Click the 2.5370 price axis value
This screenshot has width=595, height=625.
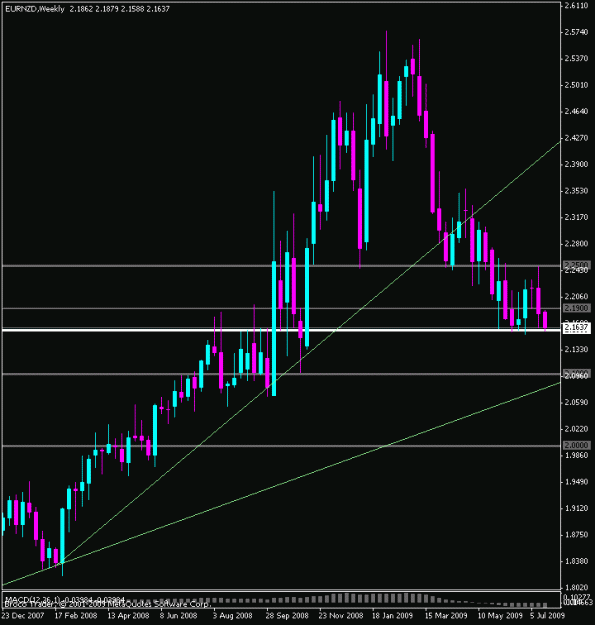point(576,58)
